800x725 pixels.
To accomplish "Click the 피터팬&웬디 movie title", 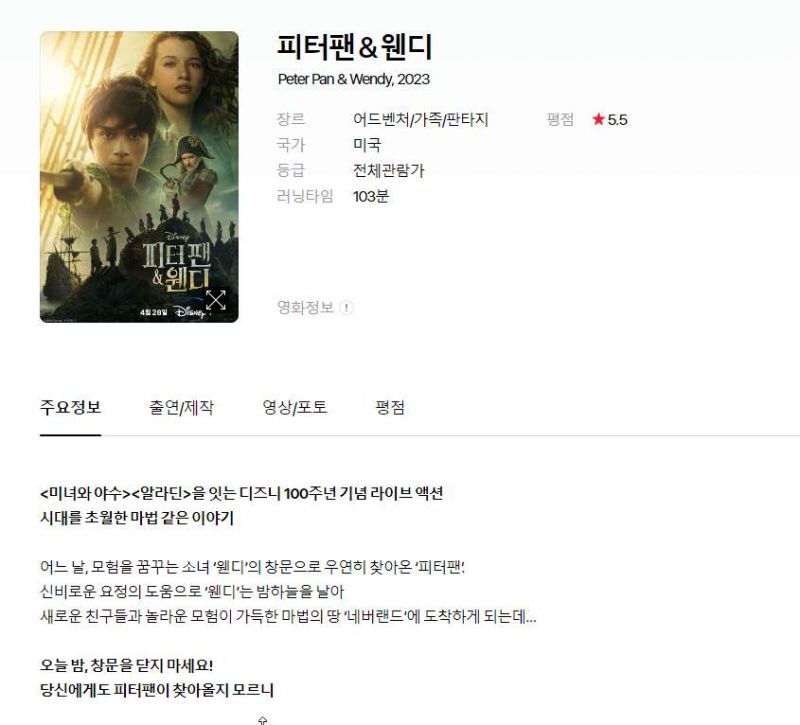I will click(x=355, y=46).
